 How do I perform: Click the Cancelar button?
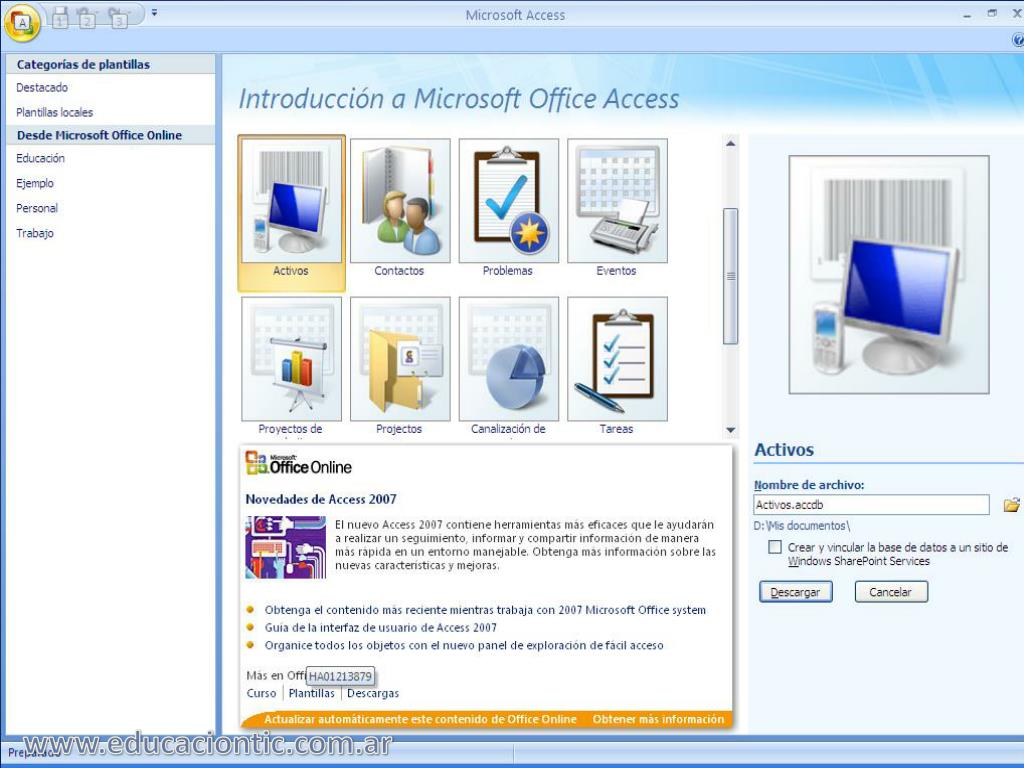click(891, 592)
